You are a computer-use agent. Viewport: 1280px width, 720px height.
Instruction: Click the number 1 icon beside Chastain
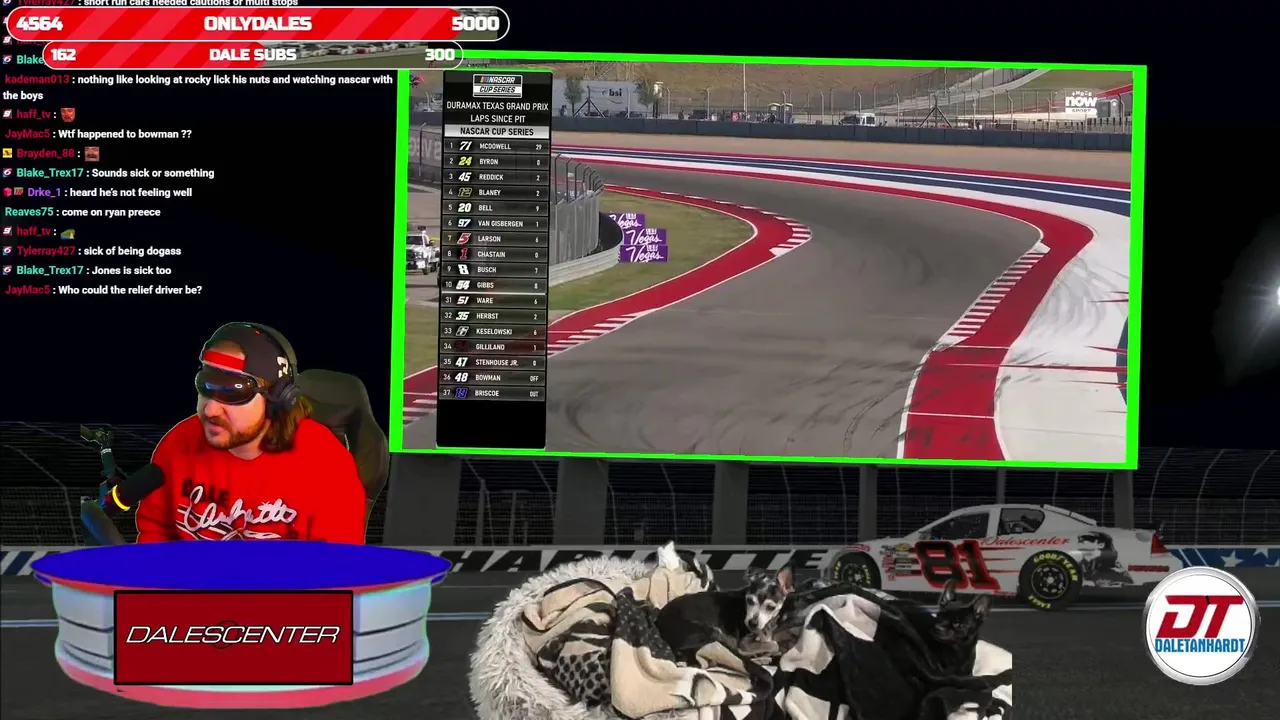coord(464,254)
